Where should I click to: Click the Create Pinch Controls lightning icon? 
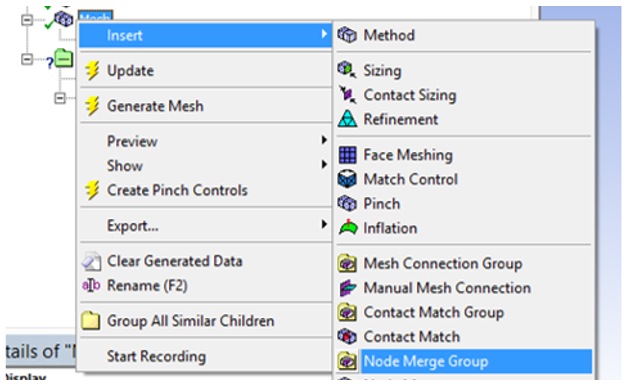pos(92,190)
